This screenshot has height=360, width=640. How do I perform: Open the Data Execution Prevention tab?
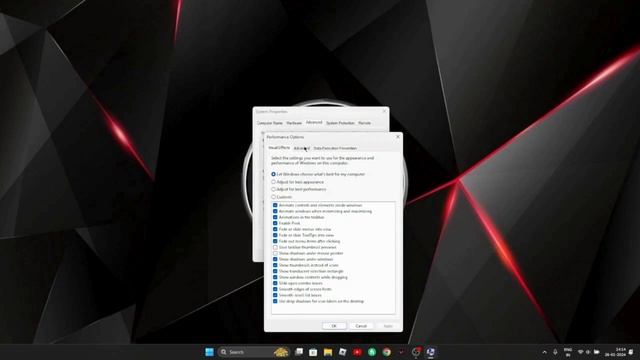point(335,148)
